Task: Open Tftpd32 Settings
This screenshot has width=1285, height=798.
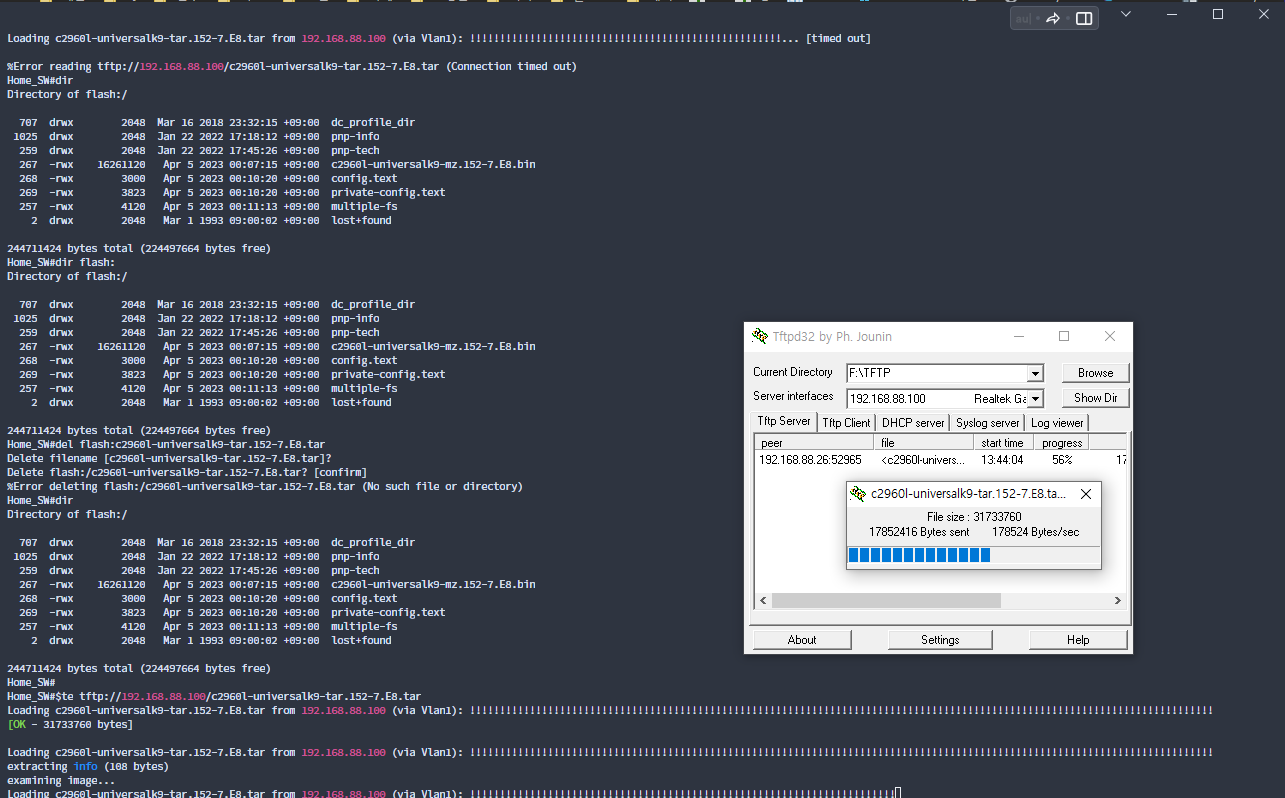Action: 940,640
